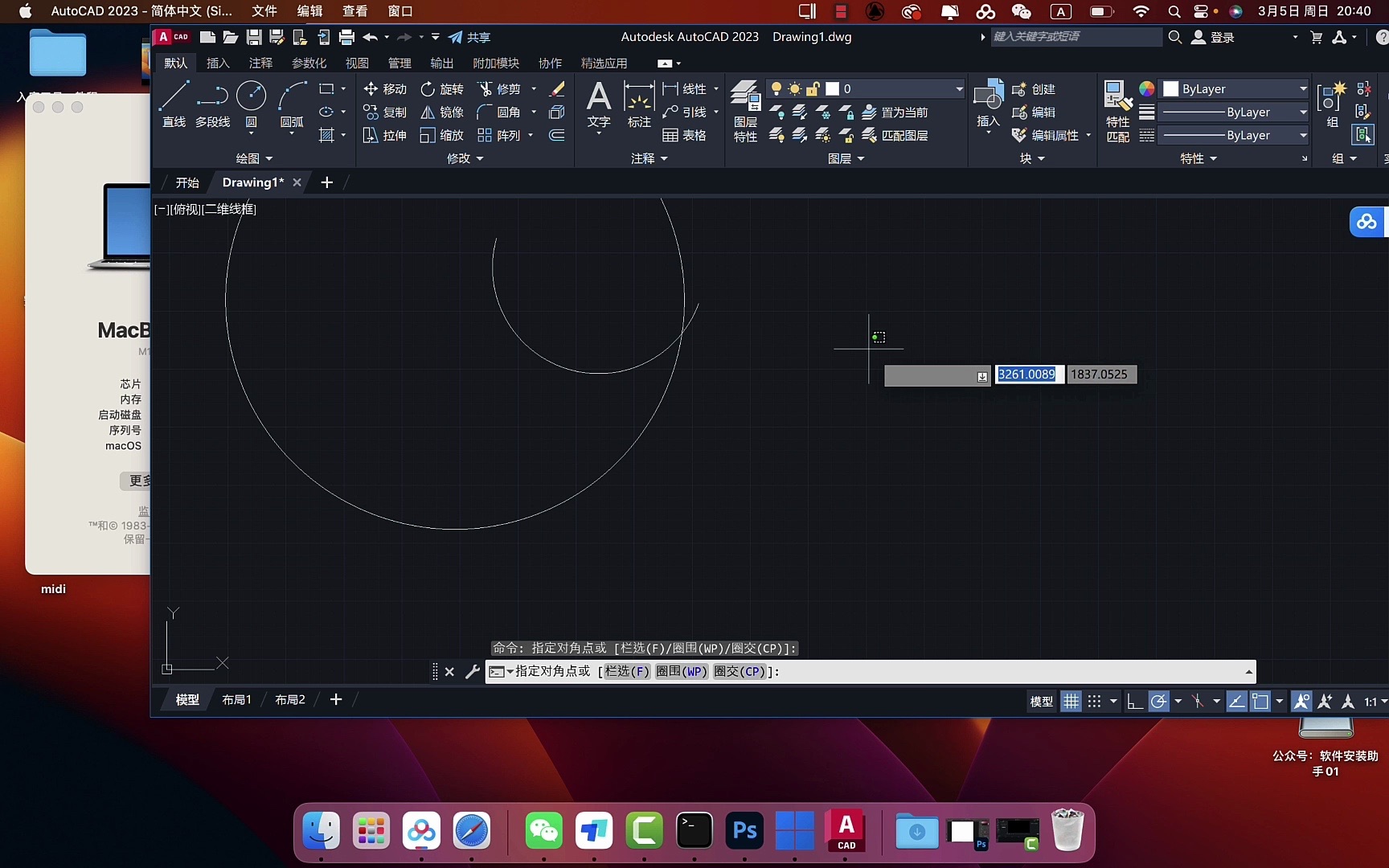Activate the Circle tool
This screenshot has width=1389, height=868.
click(251, 100)
